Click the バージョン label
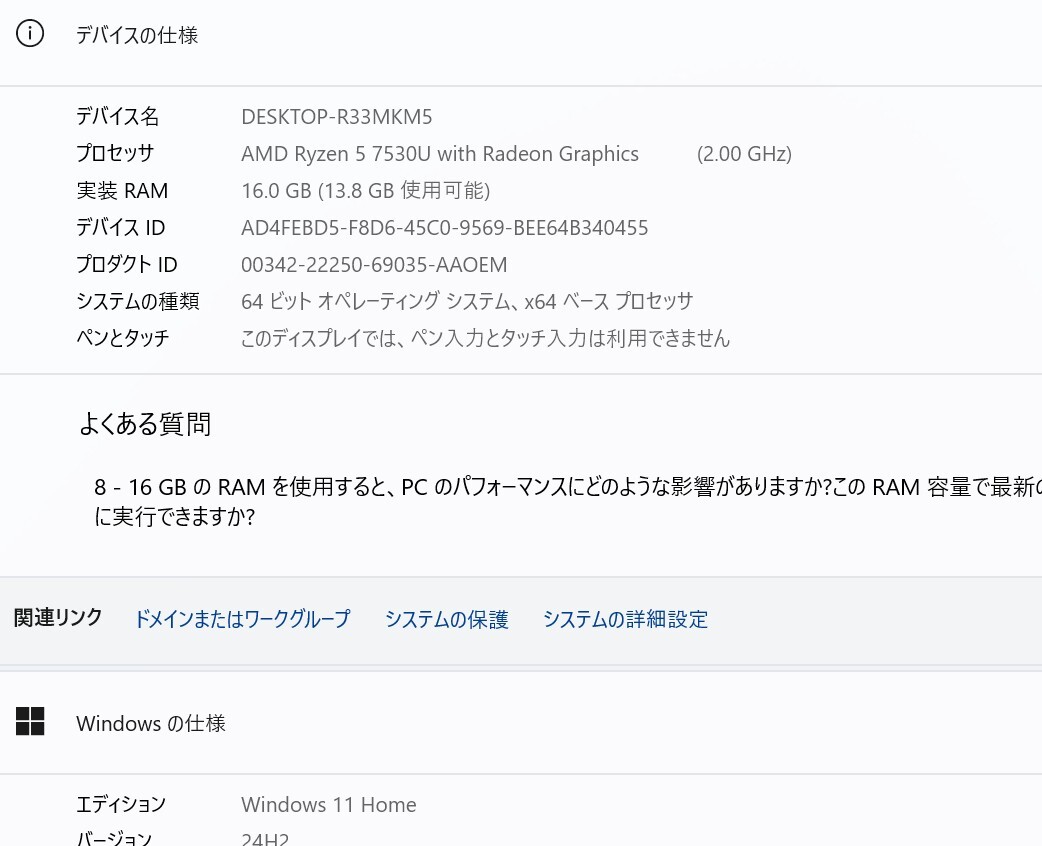This screenshot has width=1042, height=846. click(114, 838)
